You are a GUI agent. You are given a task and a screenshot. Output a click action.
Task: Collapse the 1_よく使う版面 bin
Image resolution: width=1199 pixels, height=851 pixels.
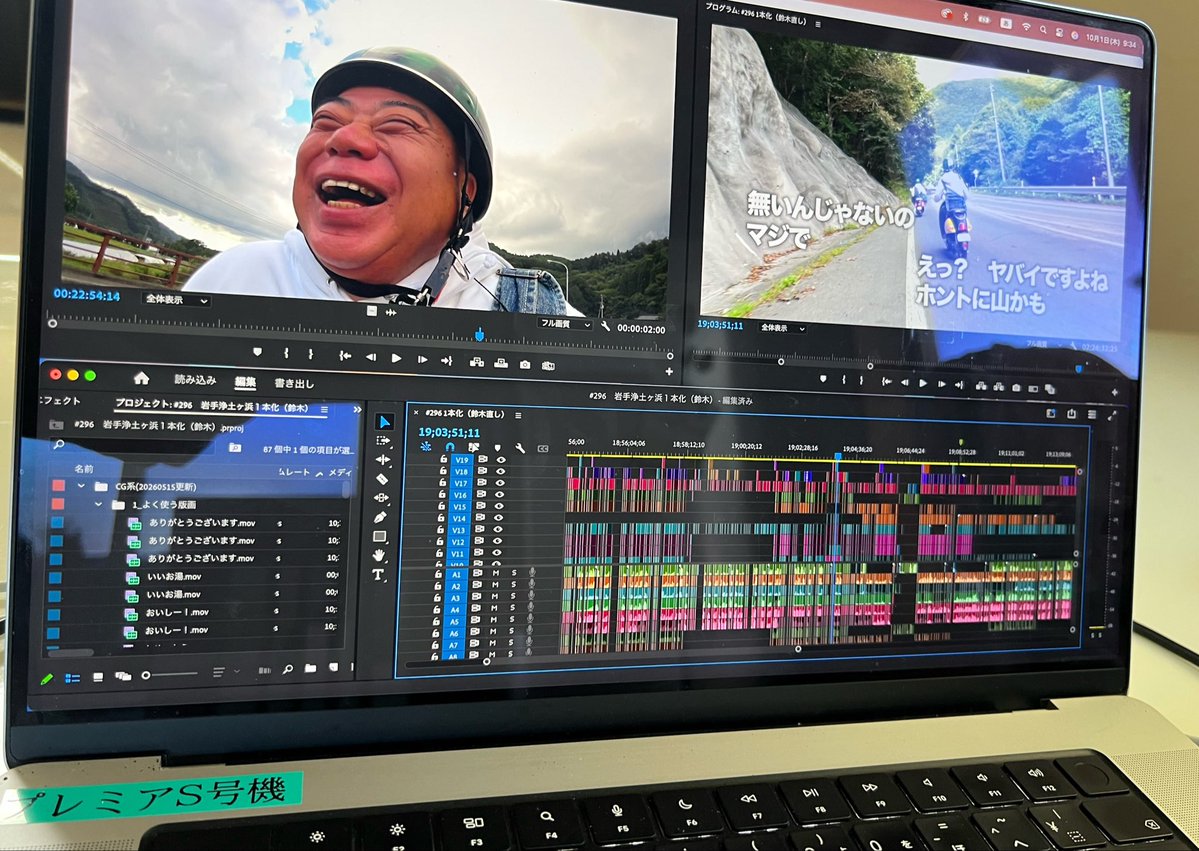coord(98,505)
